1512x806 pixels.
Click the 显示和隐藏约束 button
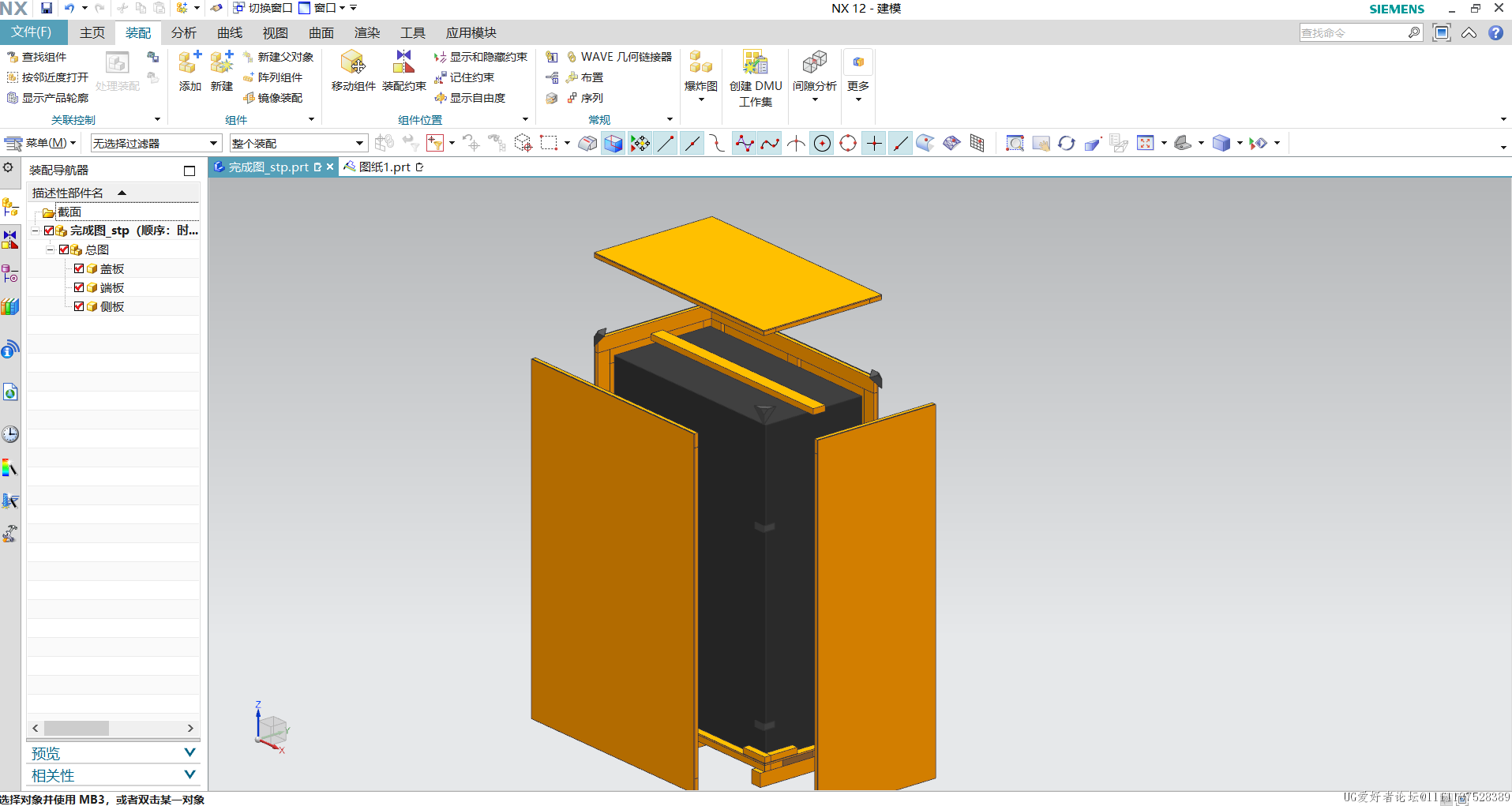coord(480,57)
